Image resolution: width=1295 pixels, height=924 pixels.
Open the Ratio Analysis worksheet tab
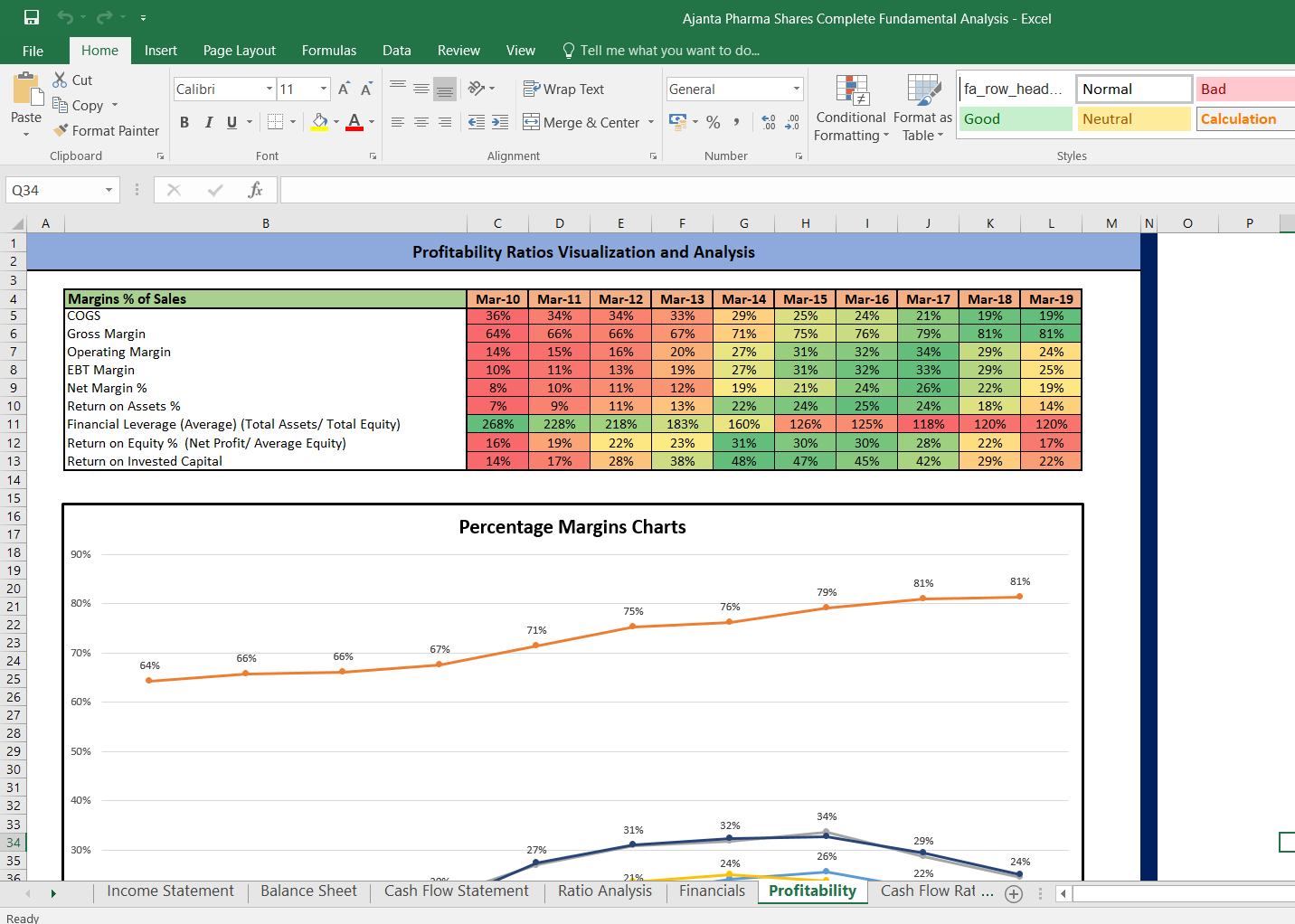[605, 891]
